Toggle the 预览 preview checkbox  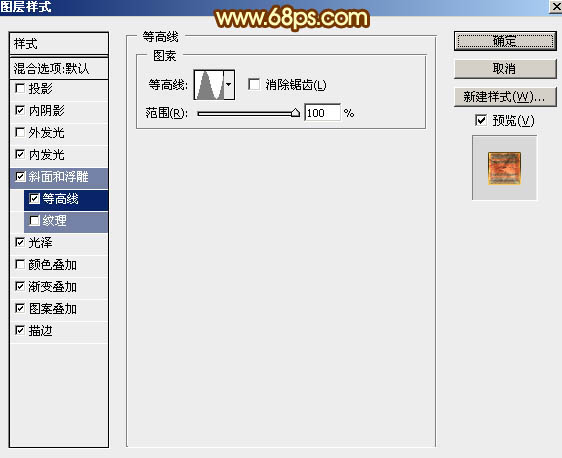click(481, 120)
